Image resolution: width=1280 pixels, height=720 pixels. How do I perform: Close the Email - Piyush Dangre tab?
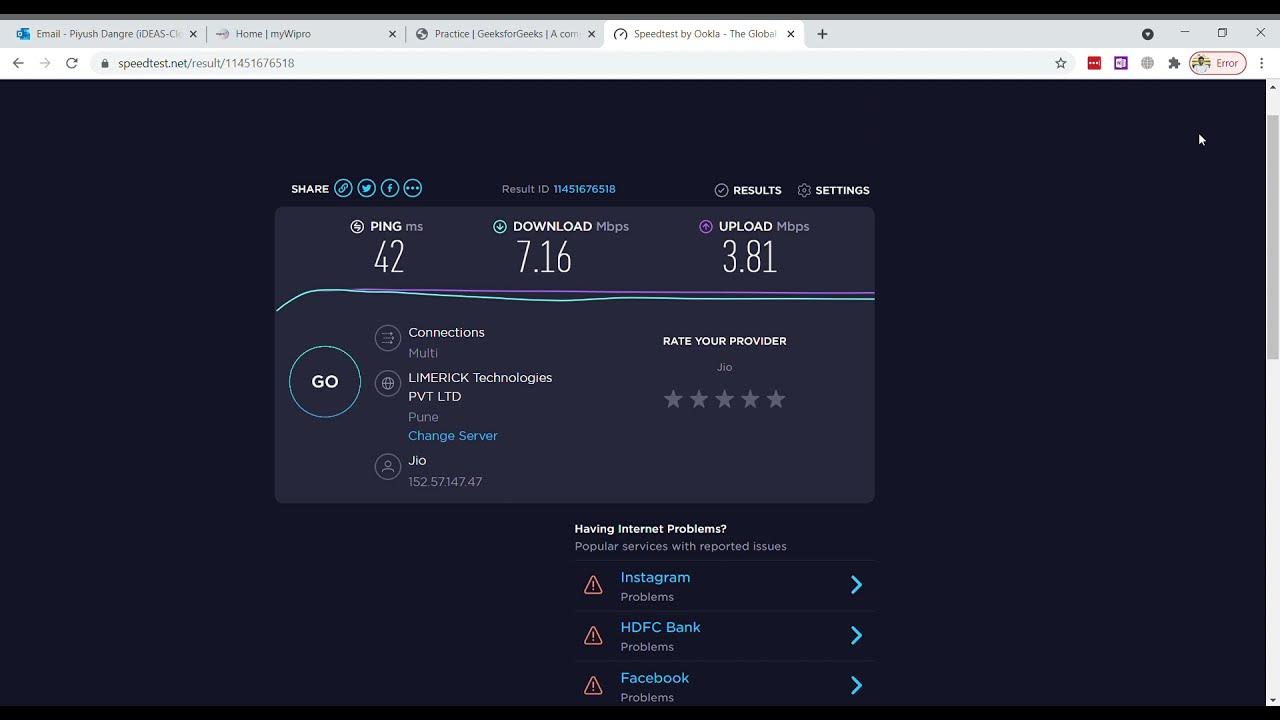pyautogui.click(x=193, y=34)
